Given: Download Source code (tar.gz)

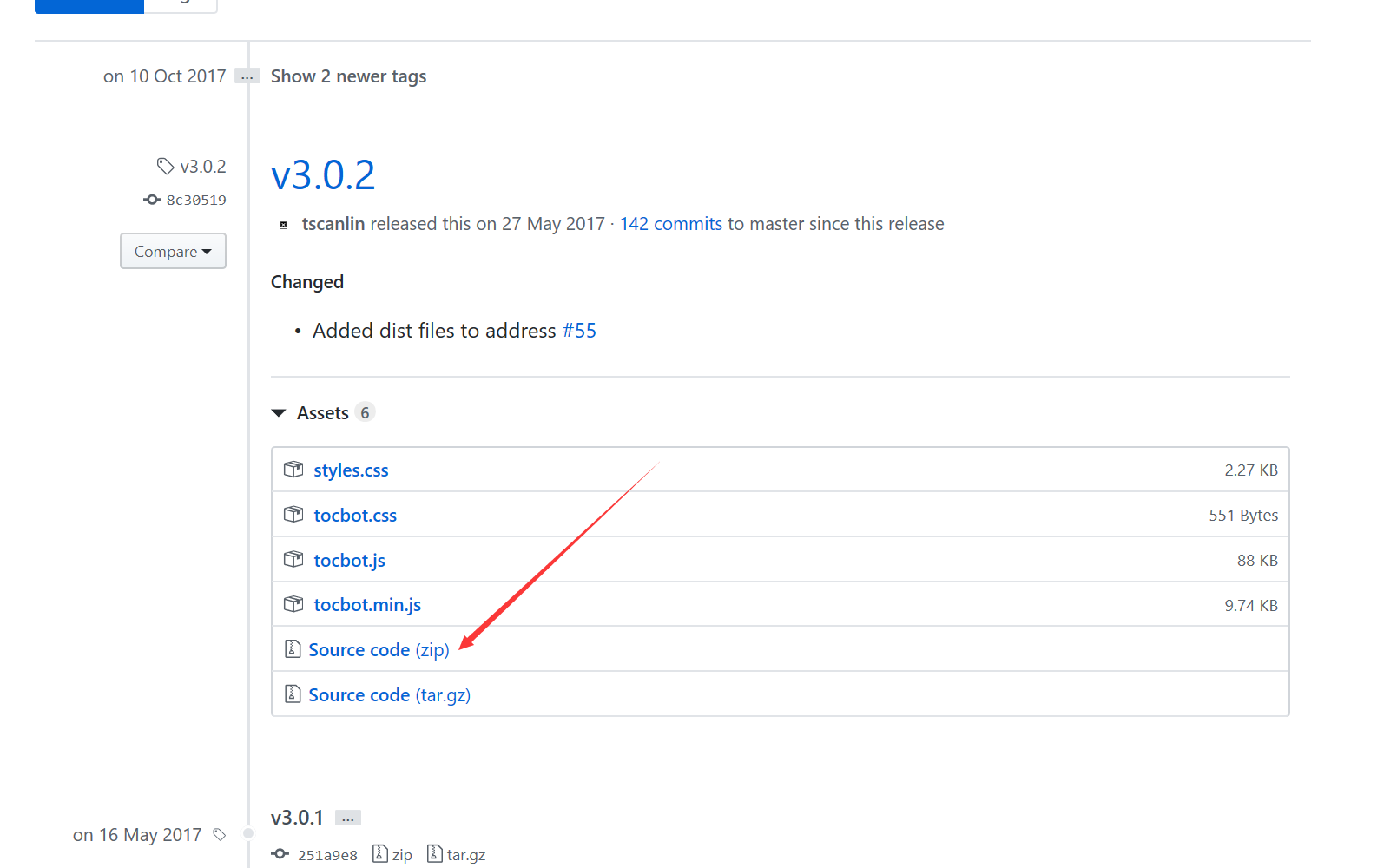Looking at the screenshot, I should click(390, 694).
